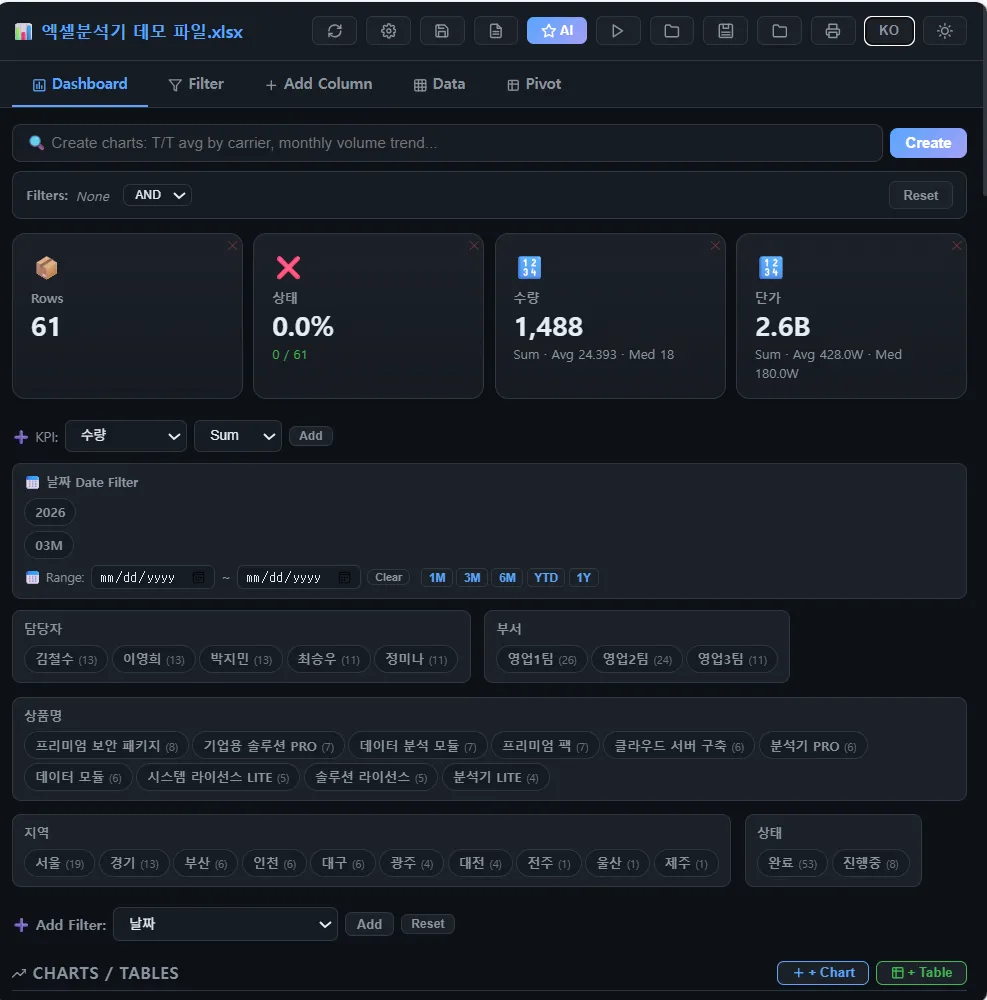The image size is (987, 1000).
Task: Expand the AND filter logic dropdown
Action: point(157,195)
